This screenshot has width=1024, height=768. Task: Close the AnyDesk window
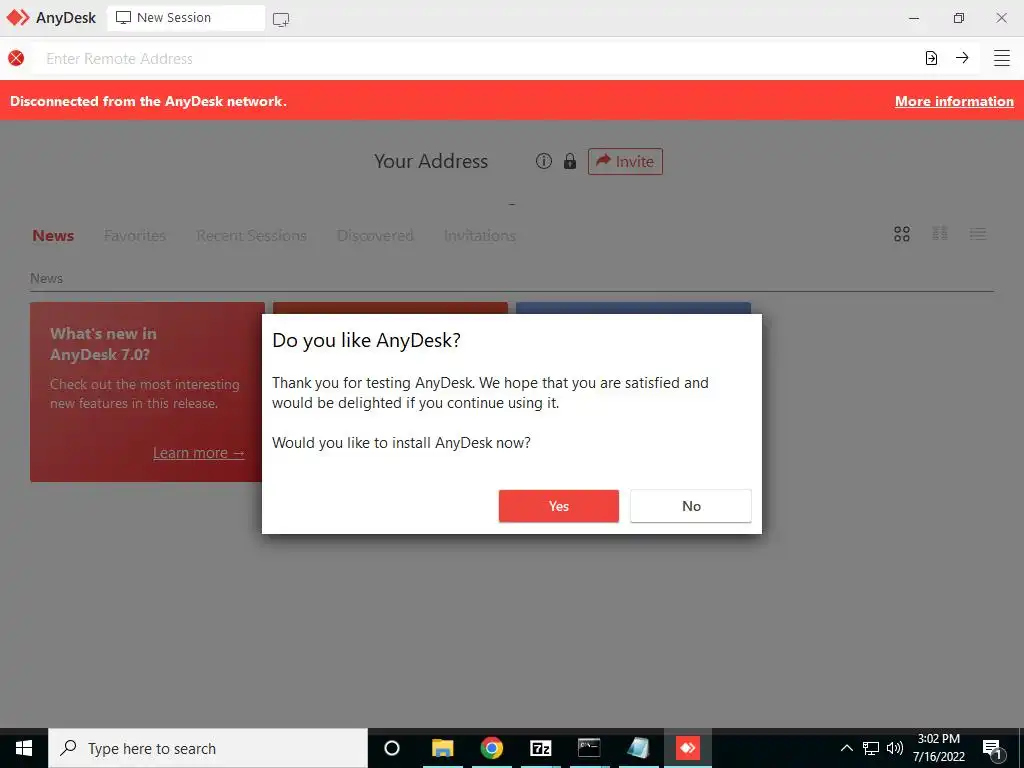click(1001, 18)
